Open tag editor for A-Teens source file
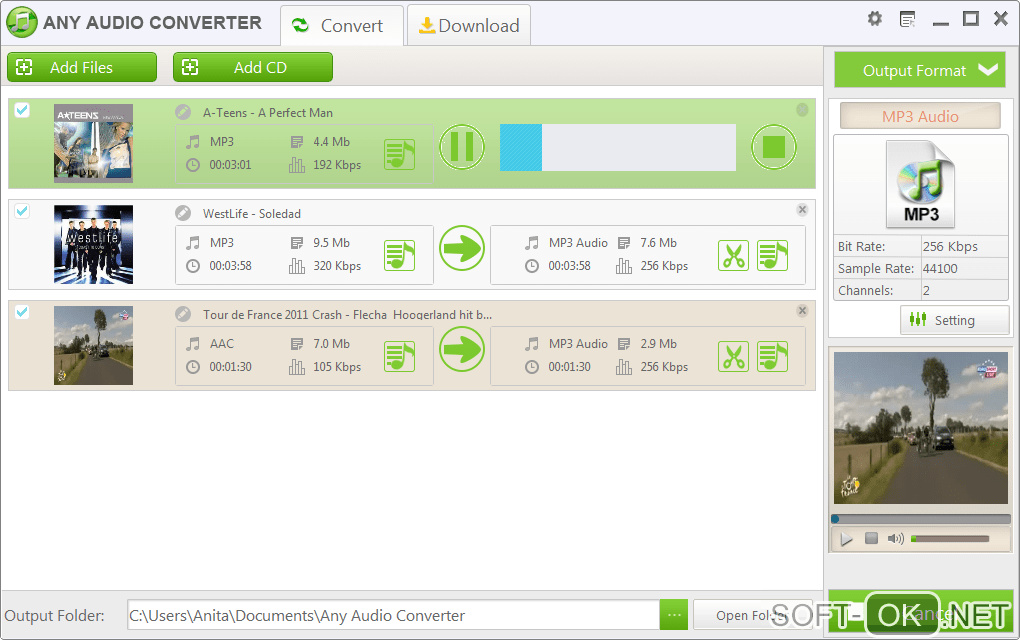 tap(399, 154)
